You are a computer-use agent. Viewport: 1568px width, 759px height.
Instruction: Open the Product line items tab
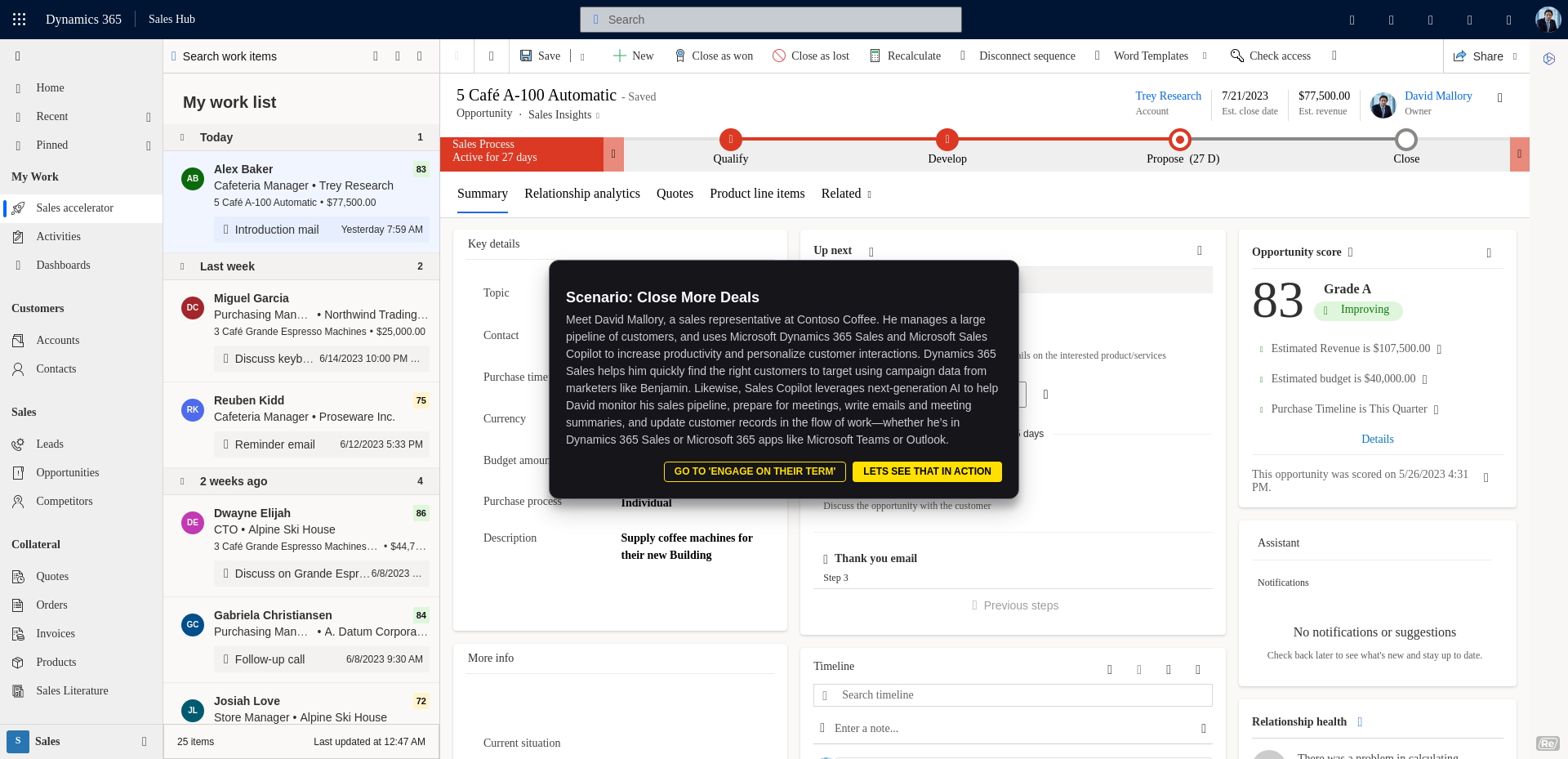[756, 194]
